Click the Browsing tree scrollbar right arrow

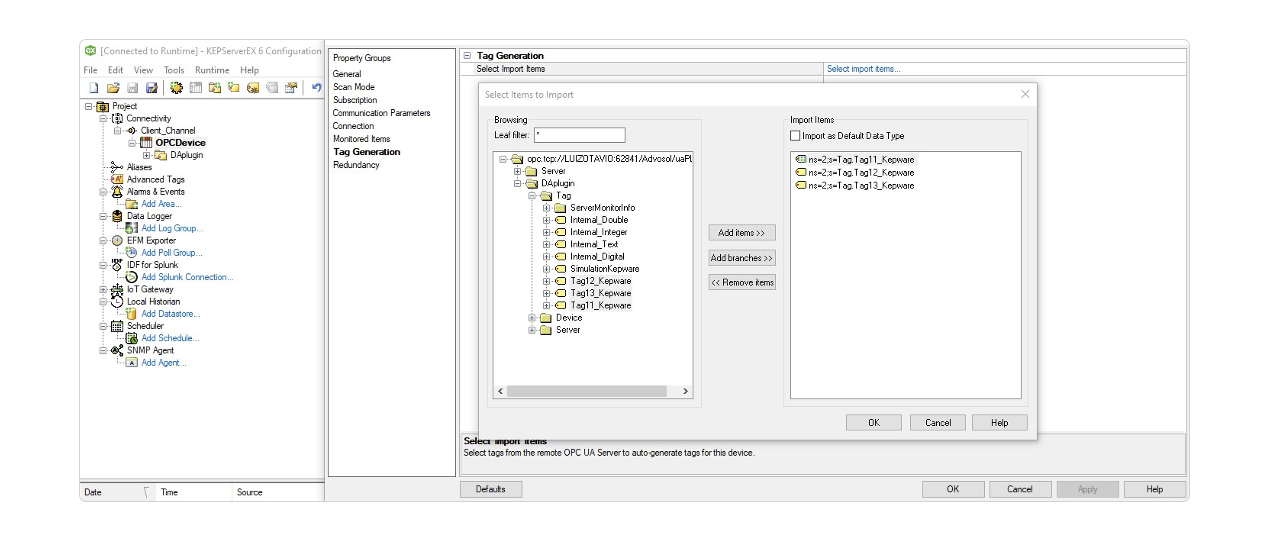click(x=686, y=391)
